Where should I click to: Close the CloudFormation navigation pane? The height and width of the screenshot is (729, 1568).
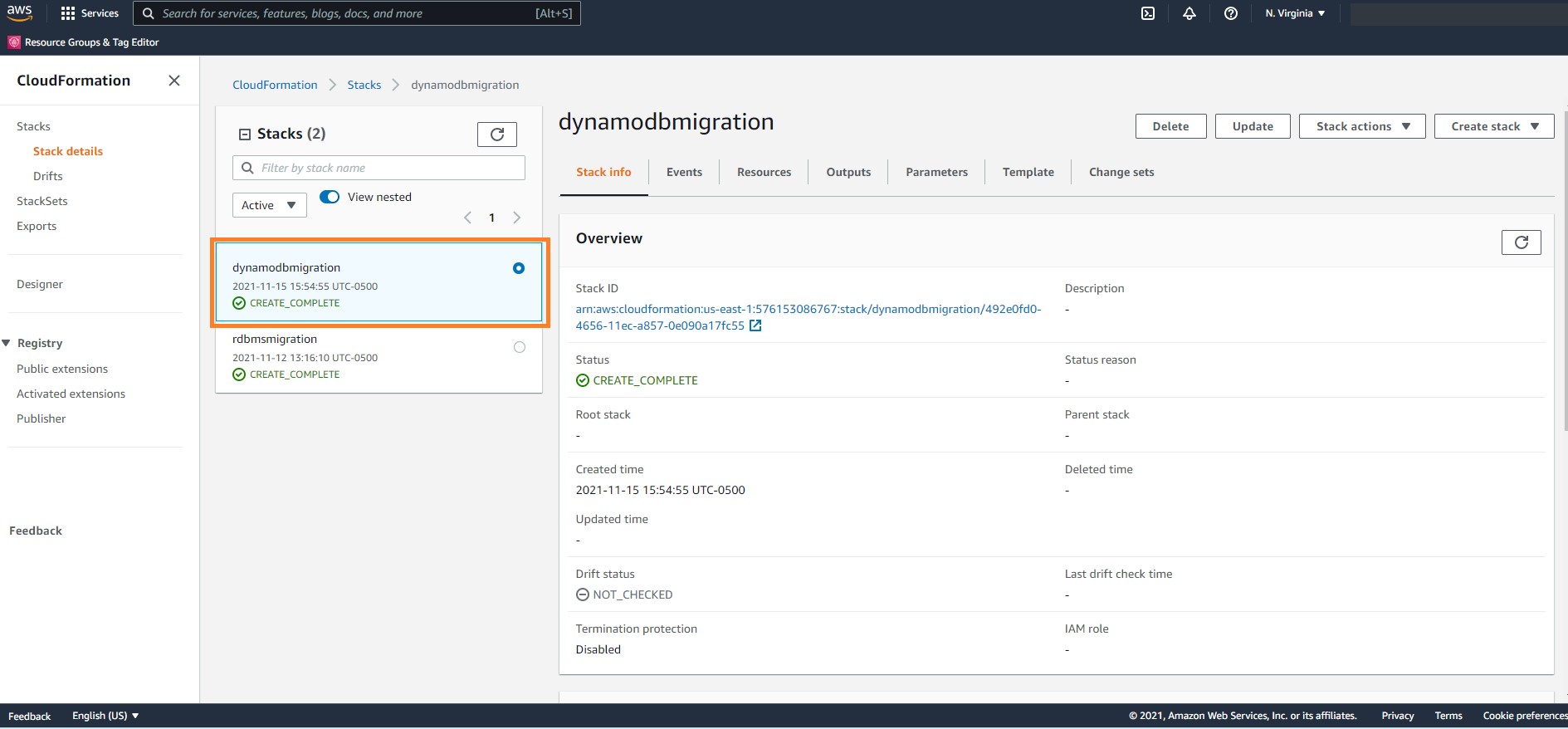174,81
